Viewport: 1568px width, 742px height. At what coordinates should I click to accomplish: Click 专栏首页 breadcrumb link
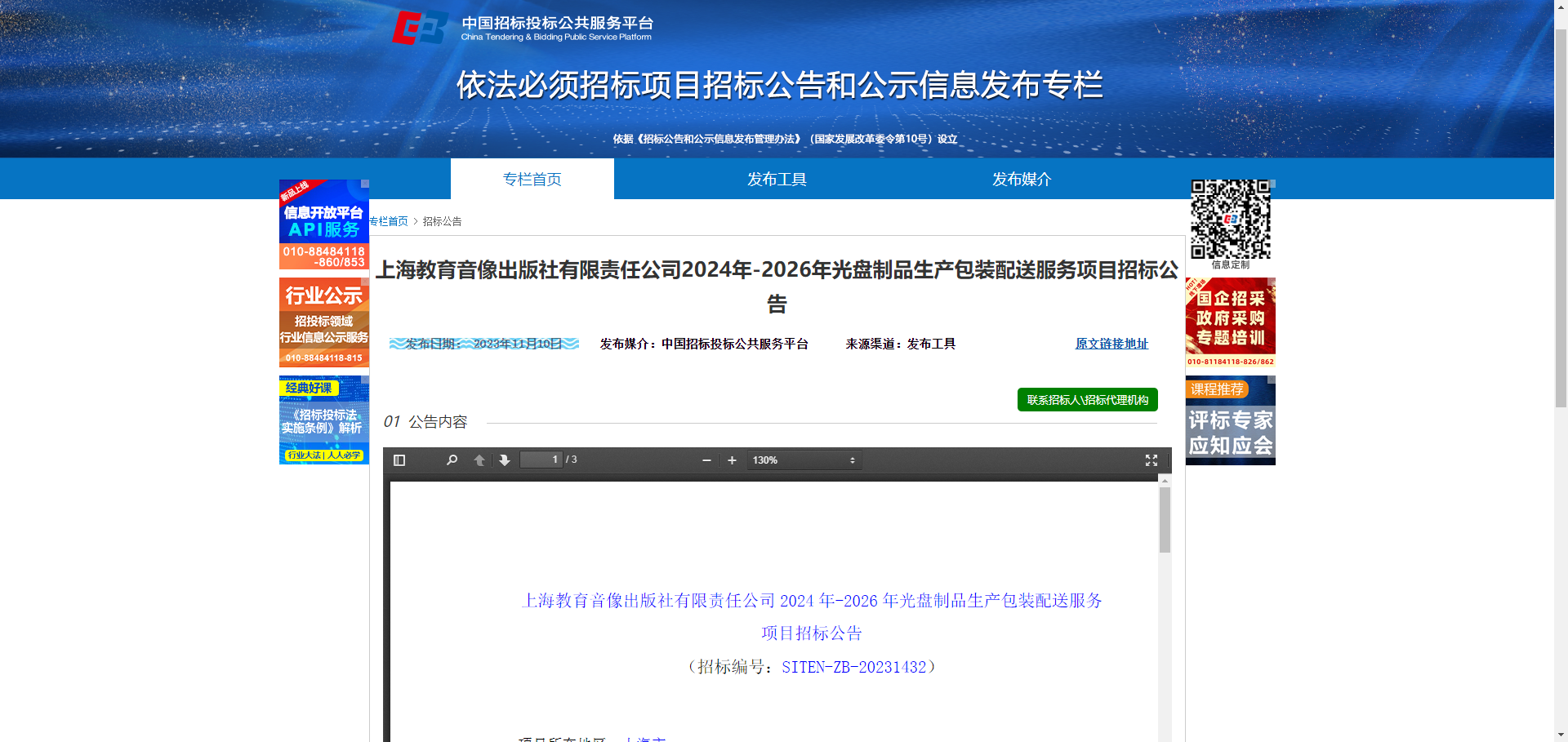(x=389, y=221)
